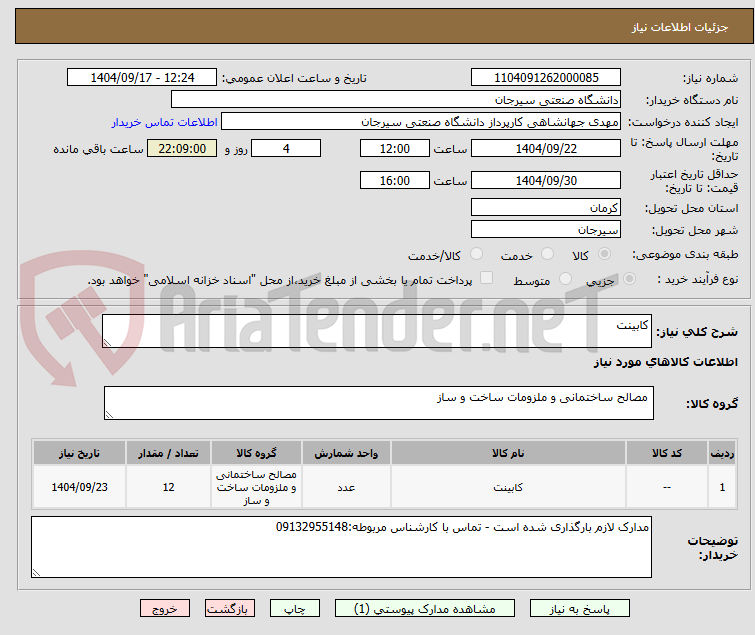The width and height of the screenshot is (755, 635).
Task: Click the چاپ print button
Action: (x=294, y=609)
